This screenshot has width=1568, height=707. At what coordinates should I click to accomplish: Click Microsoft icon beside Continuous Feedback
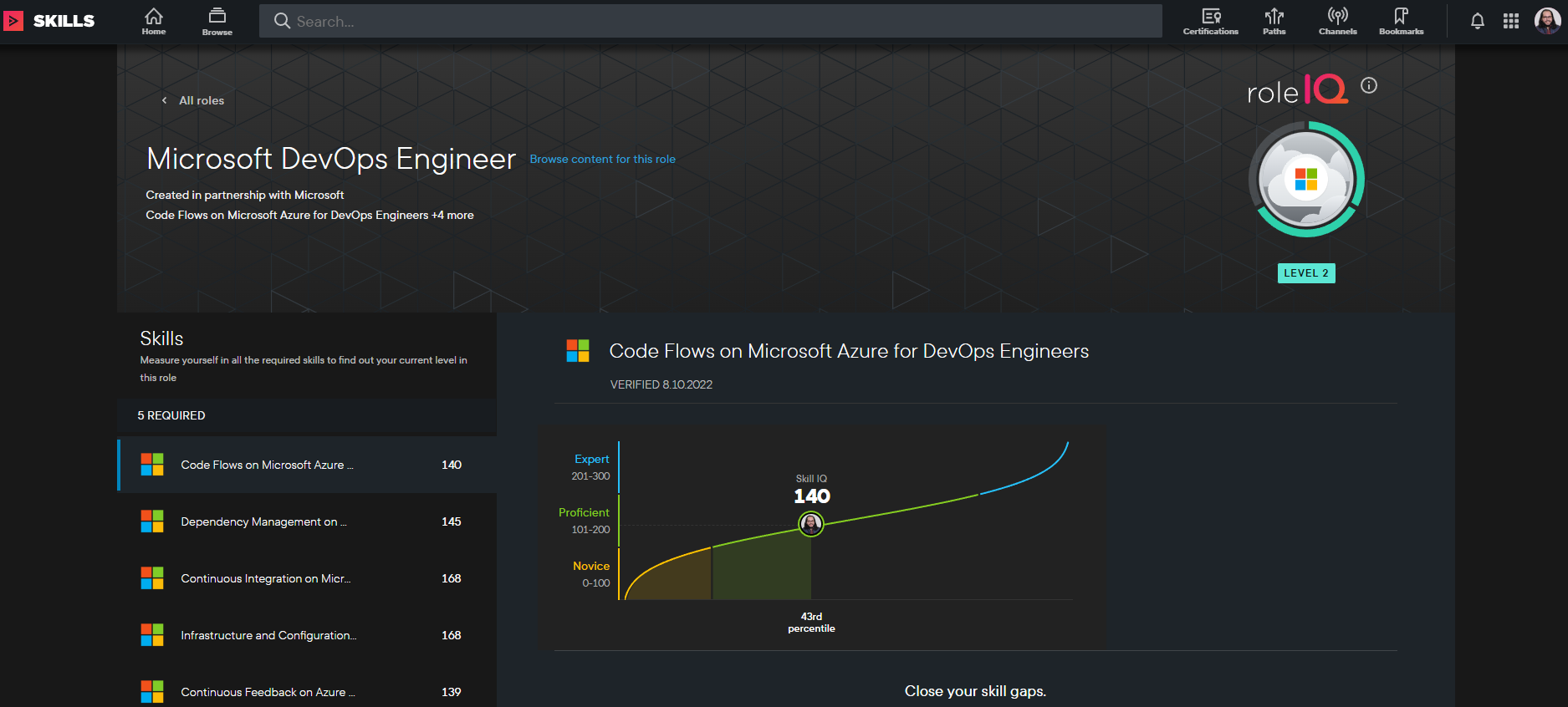(152, 692)
